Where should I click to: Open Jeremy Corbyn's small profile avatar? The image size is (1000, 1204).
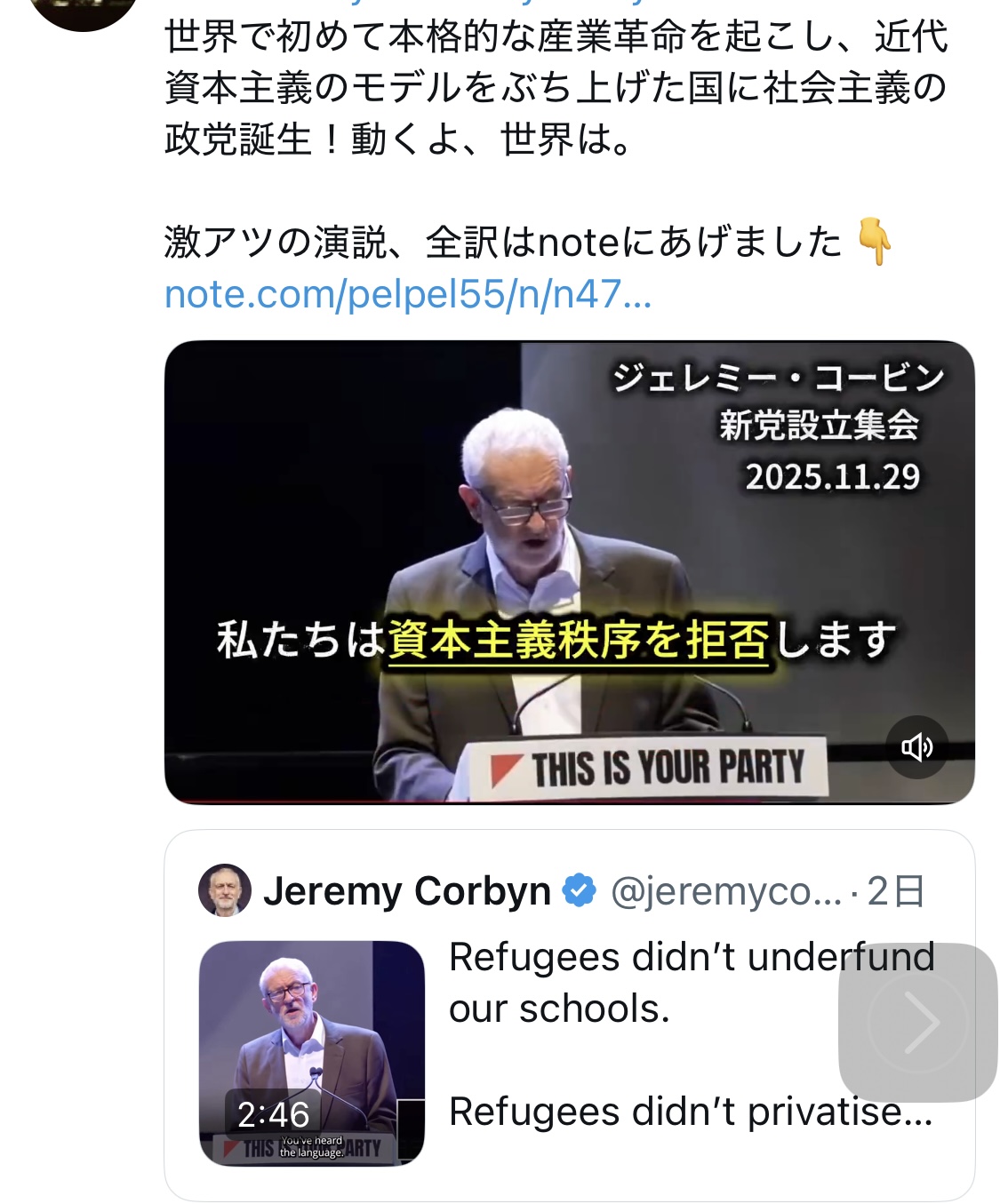click(x=225, y=890)
